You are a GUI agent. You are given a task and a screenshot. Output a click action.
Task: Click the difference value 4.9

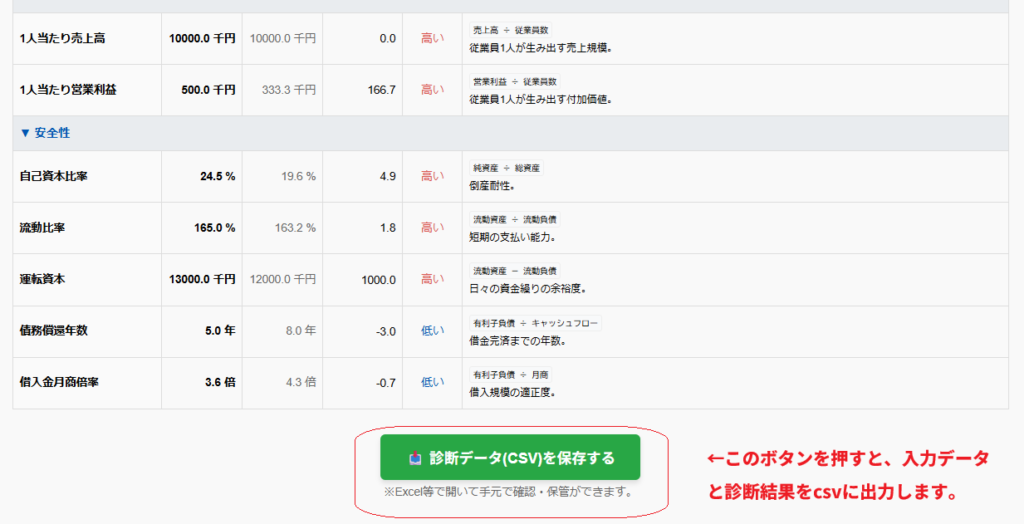pyautogui.click(x=388, y=176)
